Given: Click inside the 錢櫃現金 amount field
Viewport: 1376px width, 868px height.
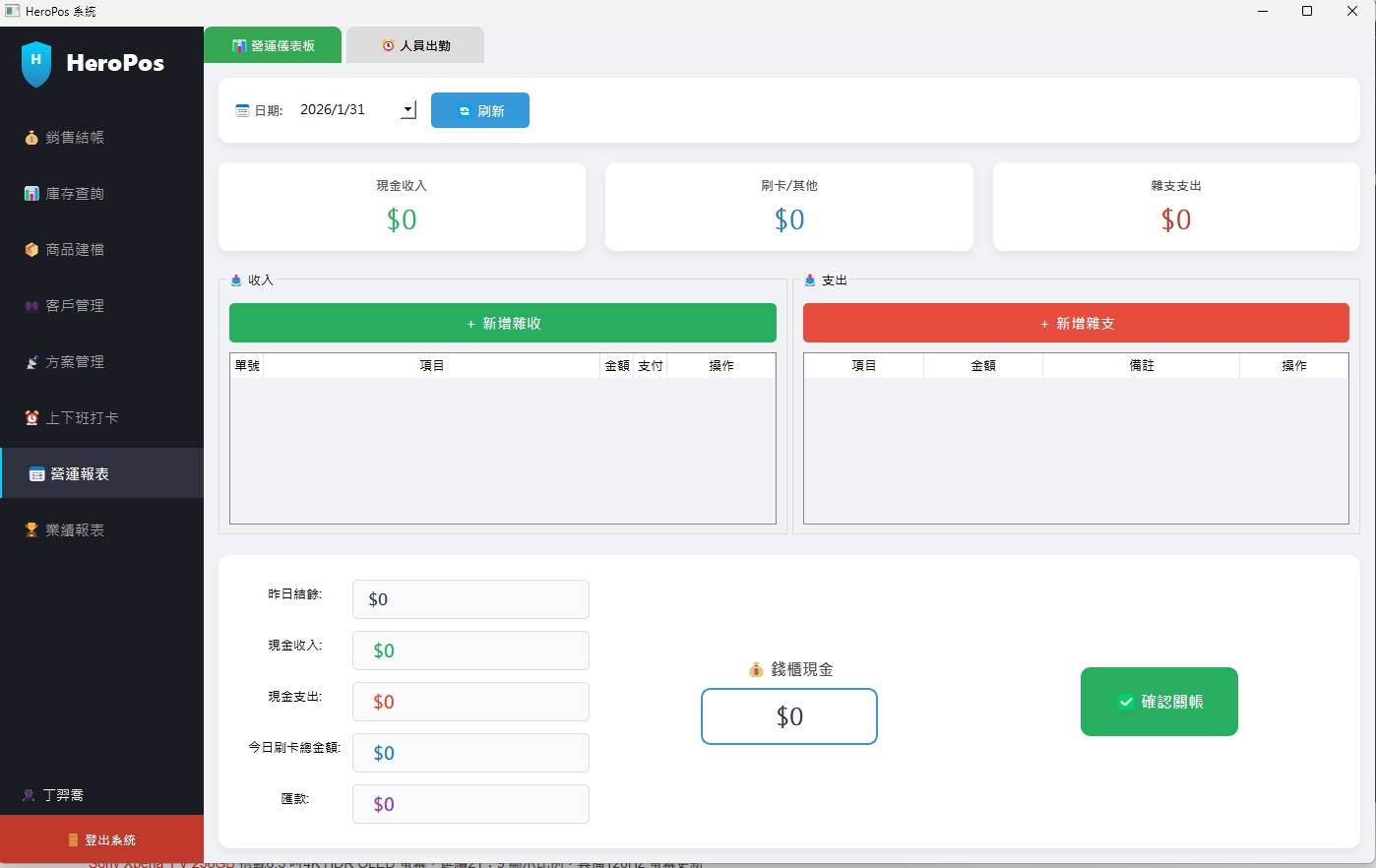Looking at the screenshot, I should point(788,716).
